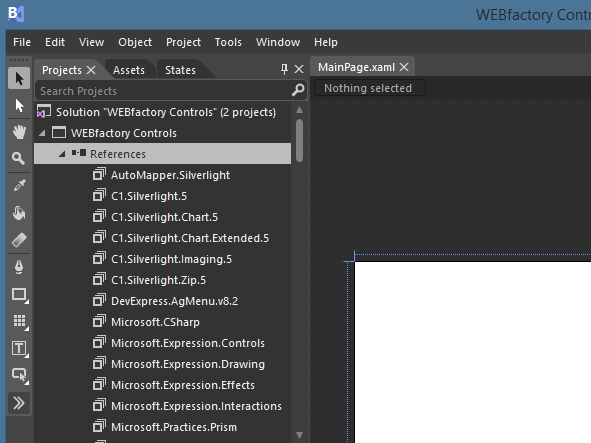Click the Projects panel scroll up arrow
Image resolution: width=591 pixels, height=443 pixels.
(x=299, y=110)
